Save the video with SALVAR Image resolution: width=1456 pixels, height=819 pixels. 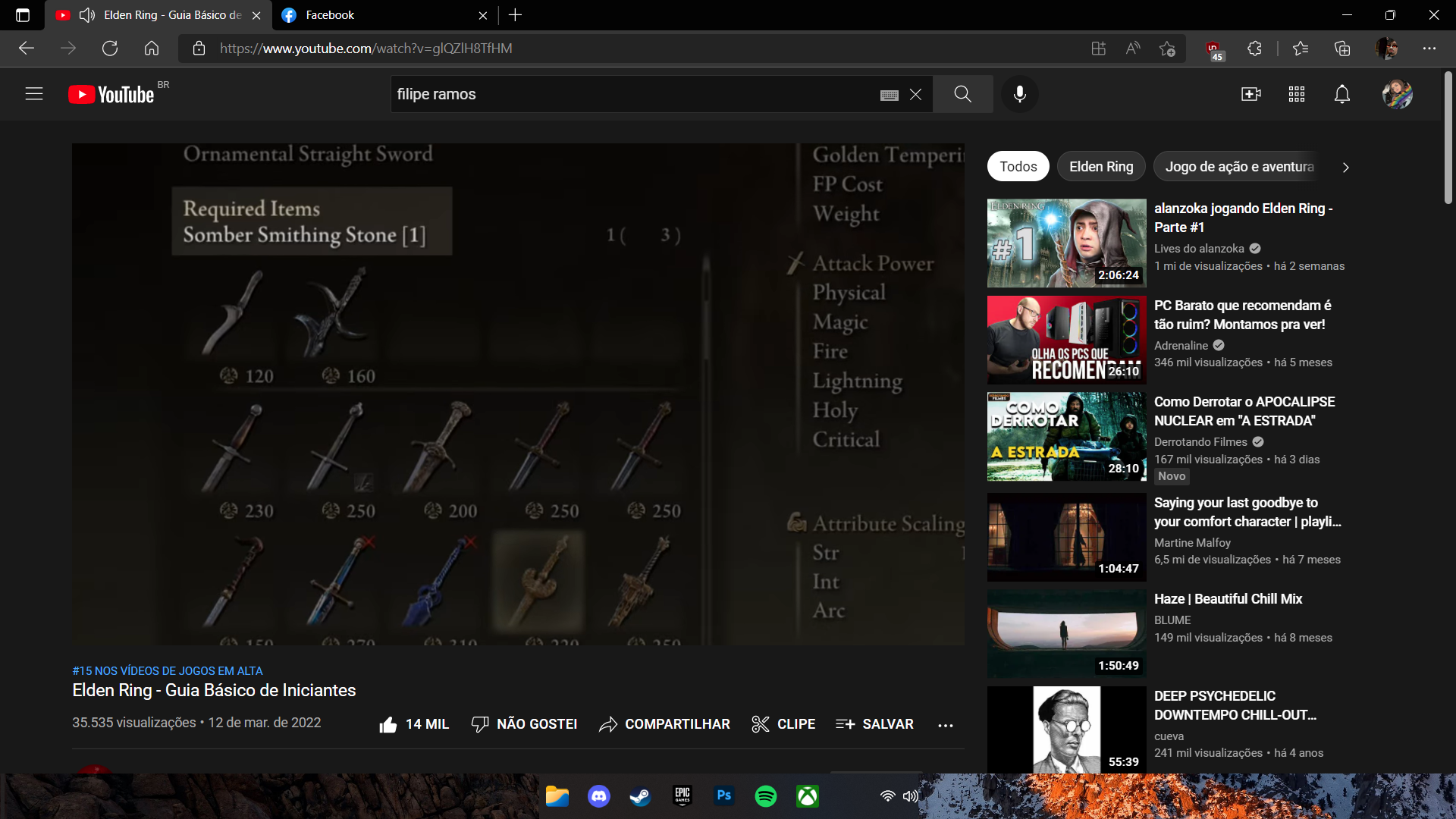[x=874, y=724]
